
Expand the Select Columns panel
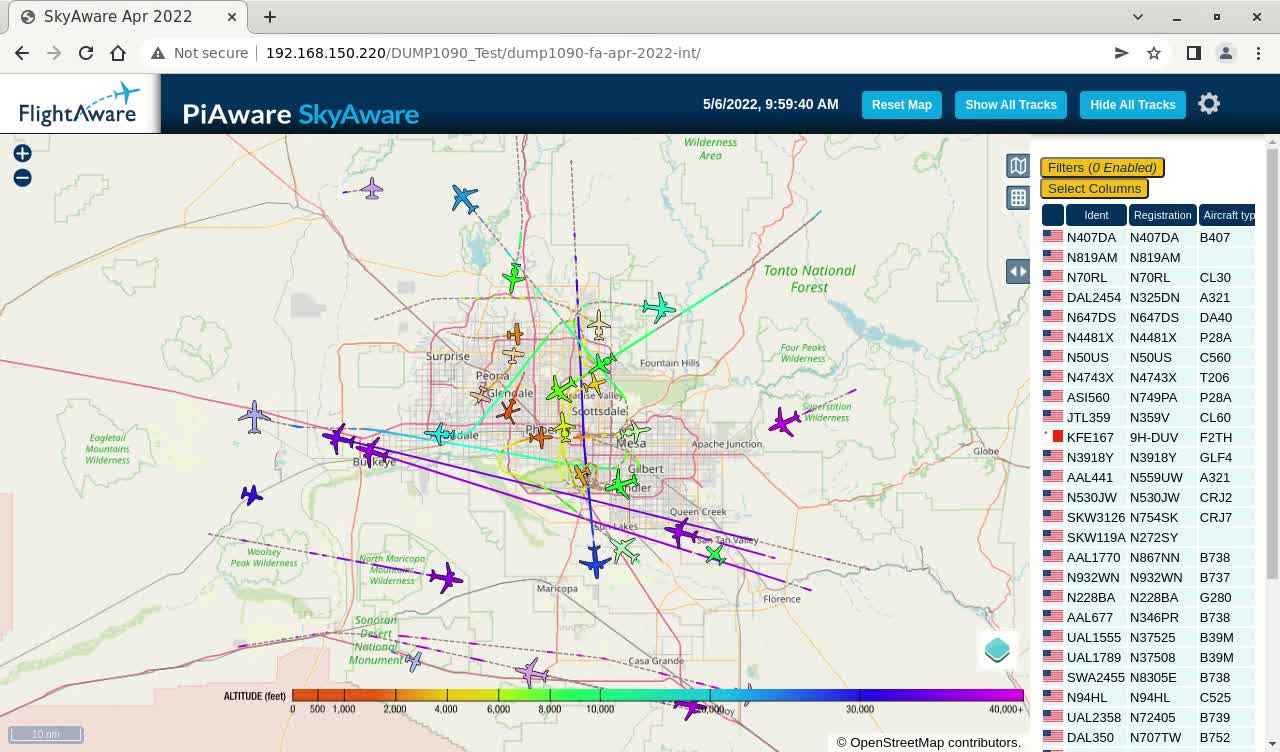pyautogui.click(x=1094, y=188)
